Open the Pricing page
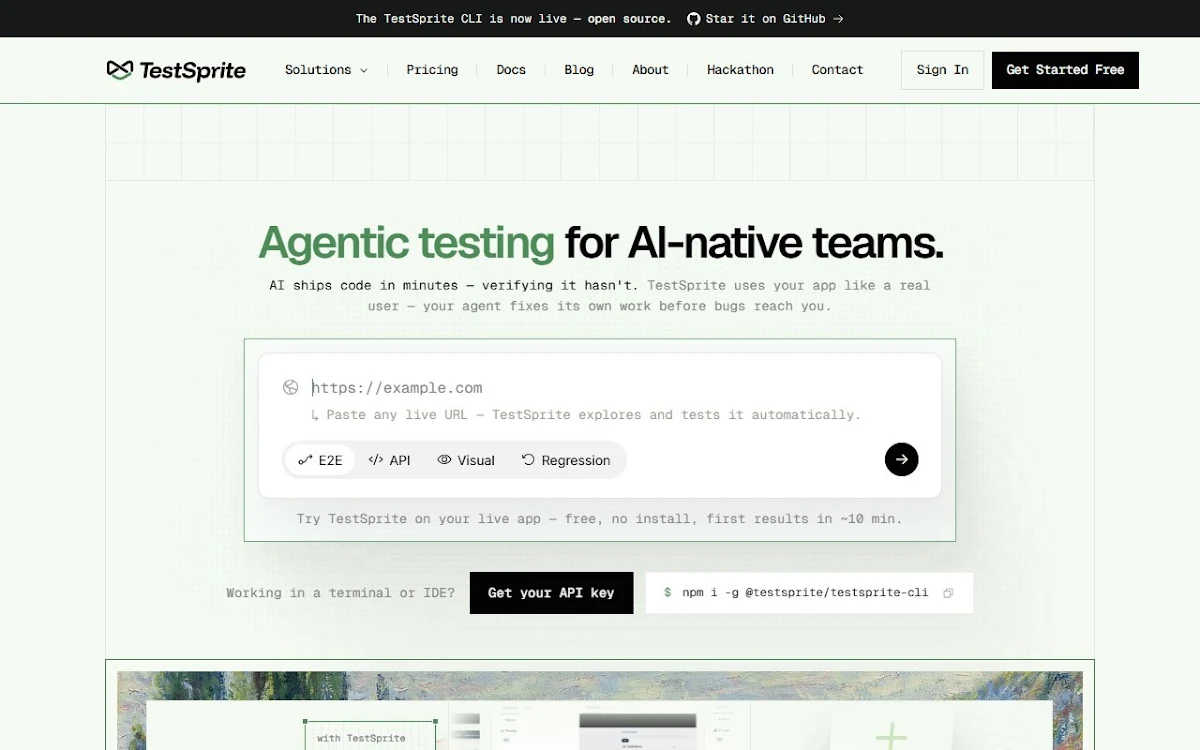 tap(432, 70)
